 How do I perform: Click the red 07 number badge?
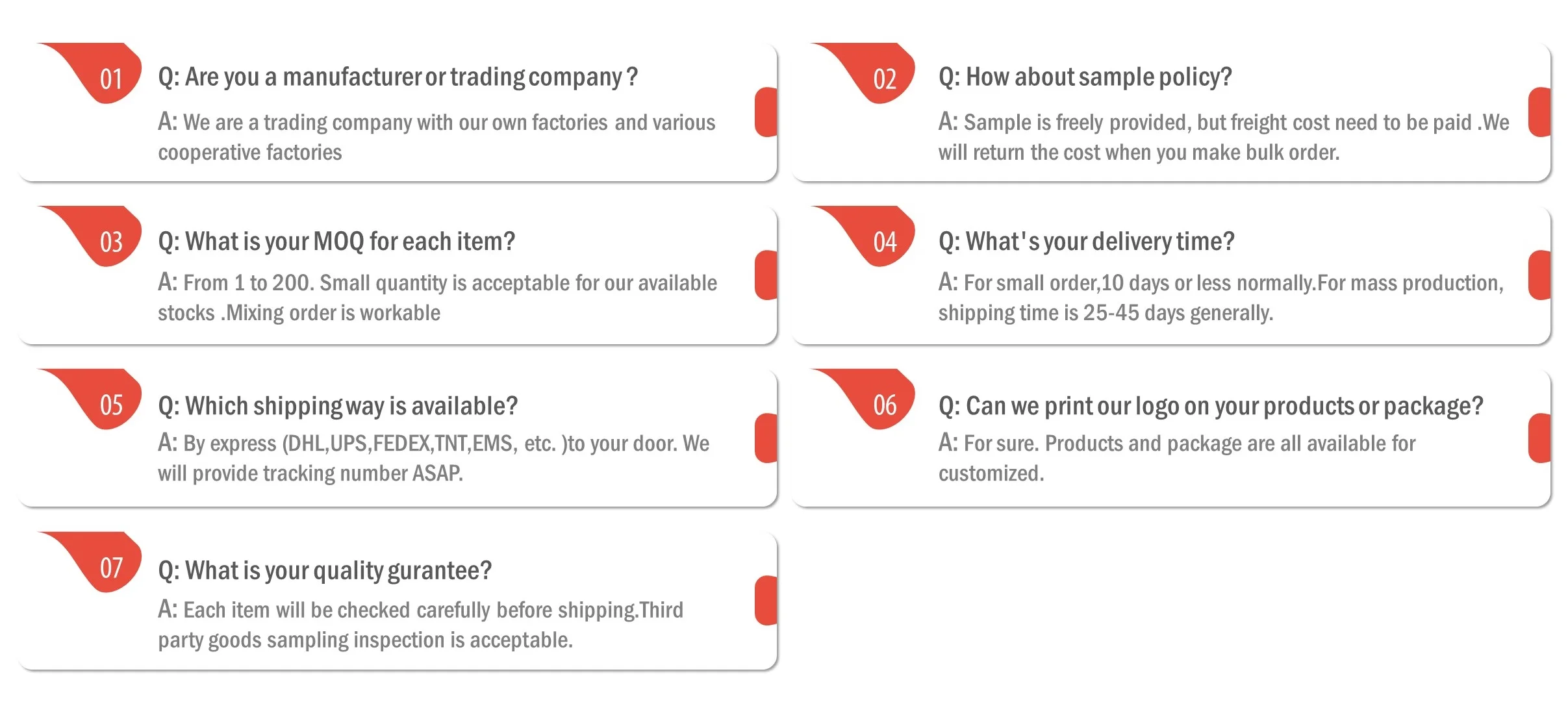tap(110, 568)
